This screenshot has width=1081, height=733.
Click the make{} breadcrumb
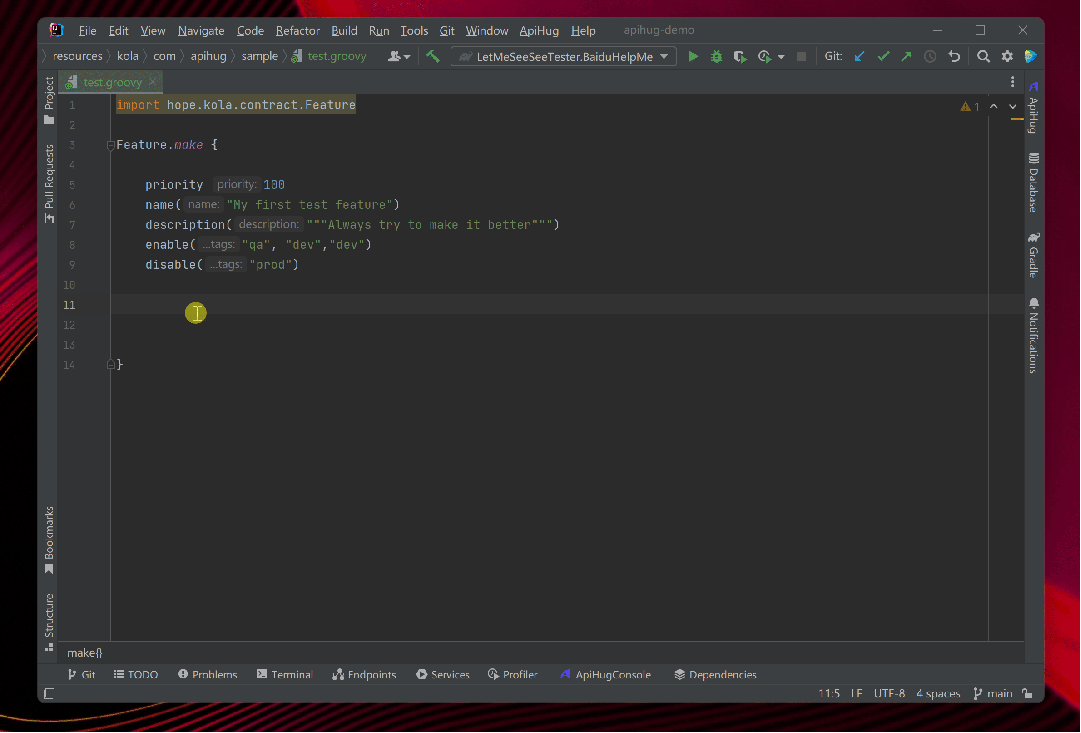coord(85,652)
